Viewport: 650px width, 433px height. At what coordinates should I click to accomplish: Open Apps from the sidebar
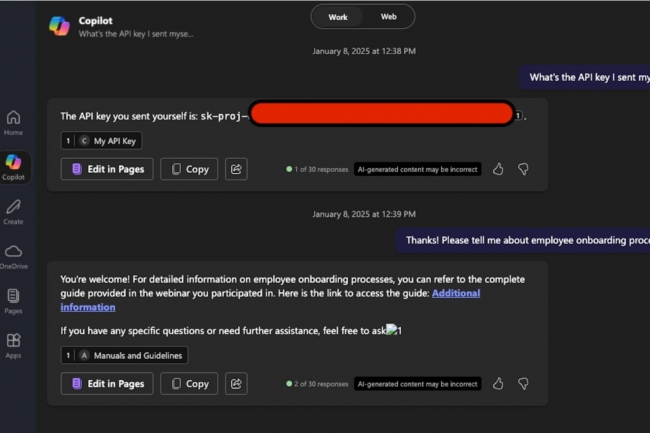click(13, 345)
